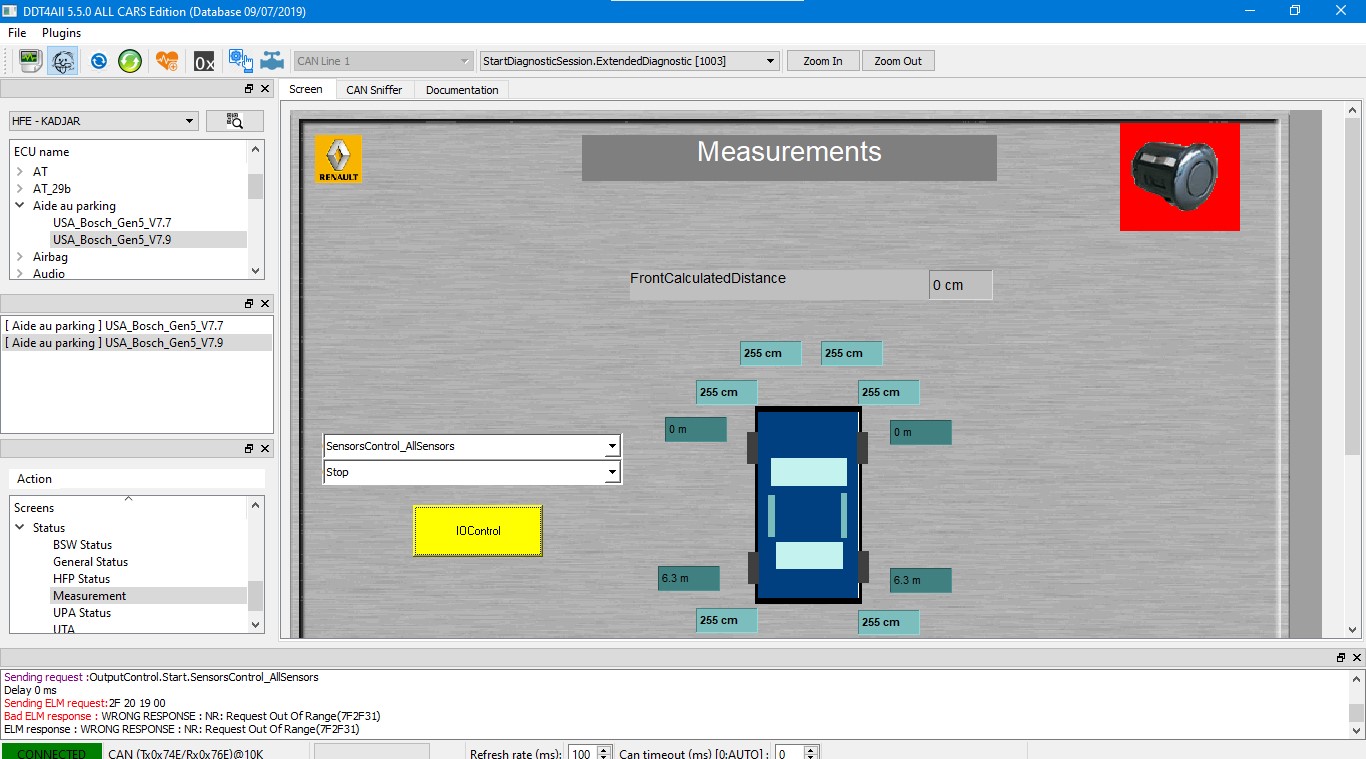Click the Zoom Out button
The width and height of the screenshot is (1366, 759).
click(898, 61)
